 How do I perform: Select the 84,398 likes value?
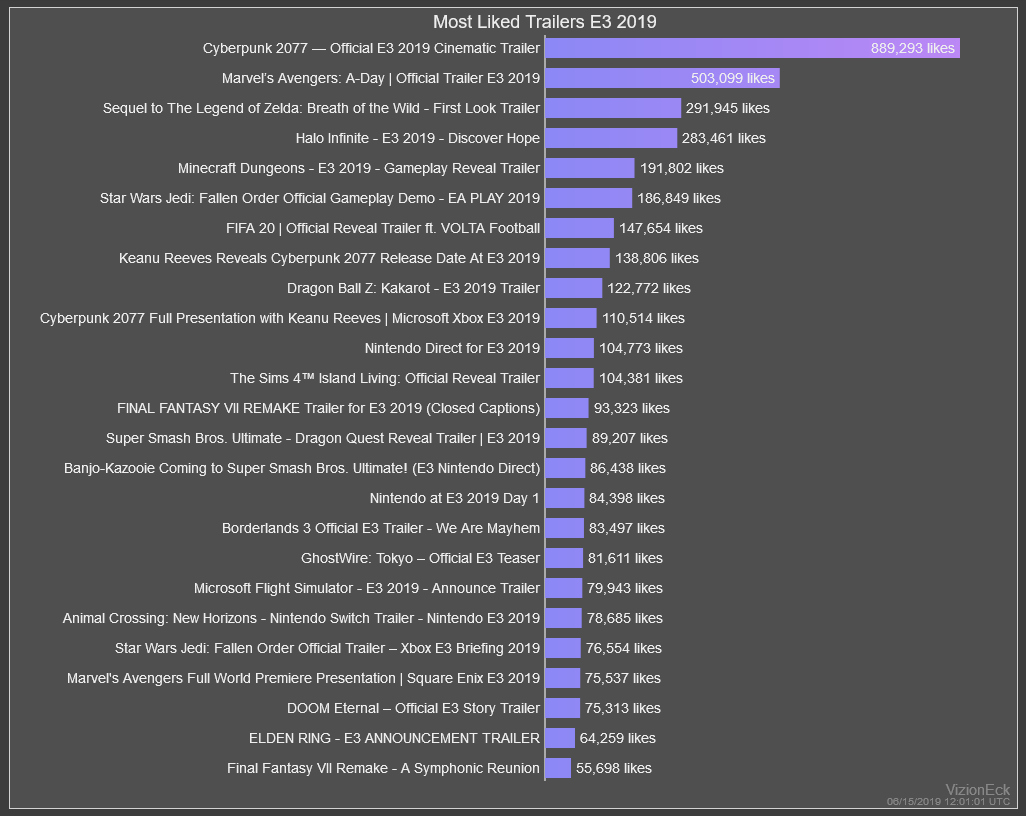click(626, 499)
